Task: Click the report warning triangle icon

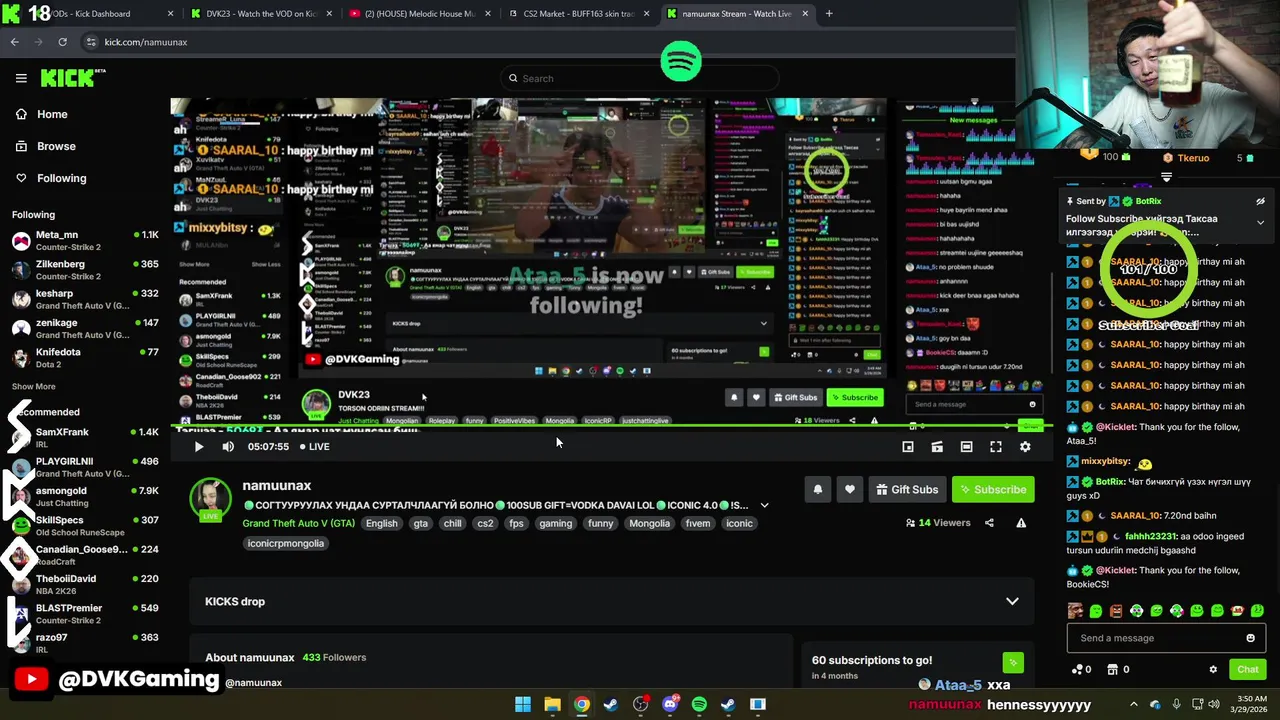Action: point(1021,523)
